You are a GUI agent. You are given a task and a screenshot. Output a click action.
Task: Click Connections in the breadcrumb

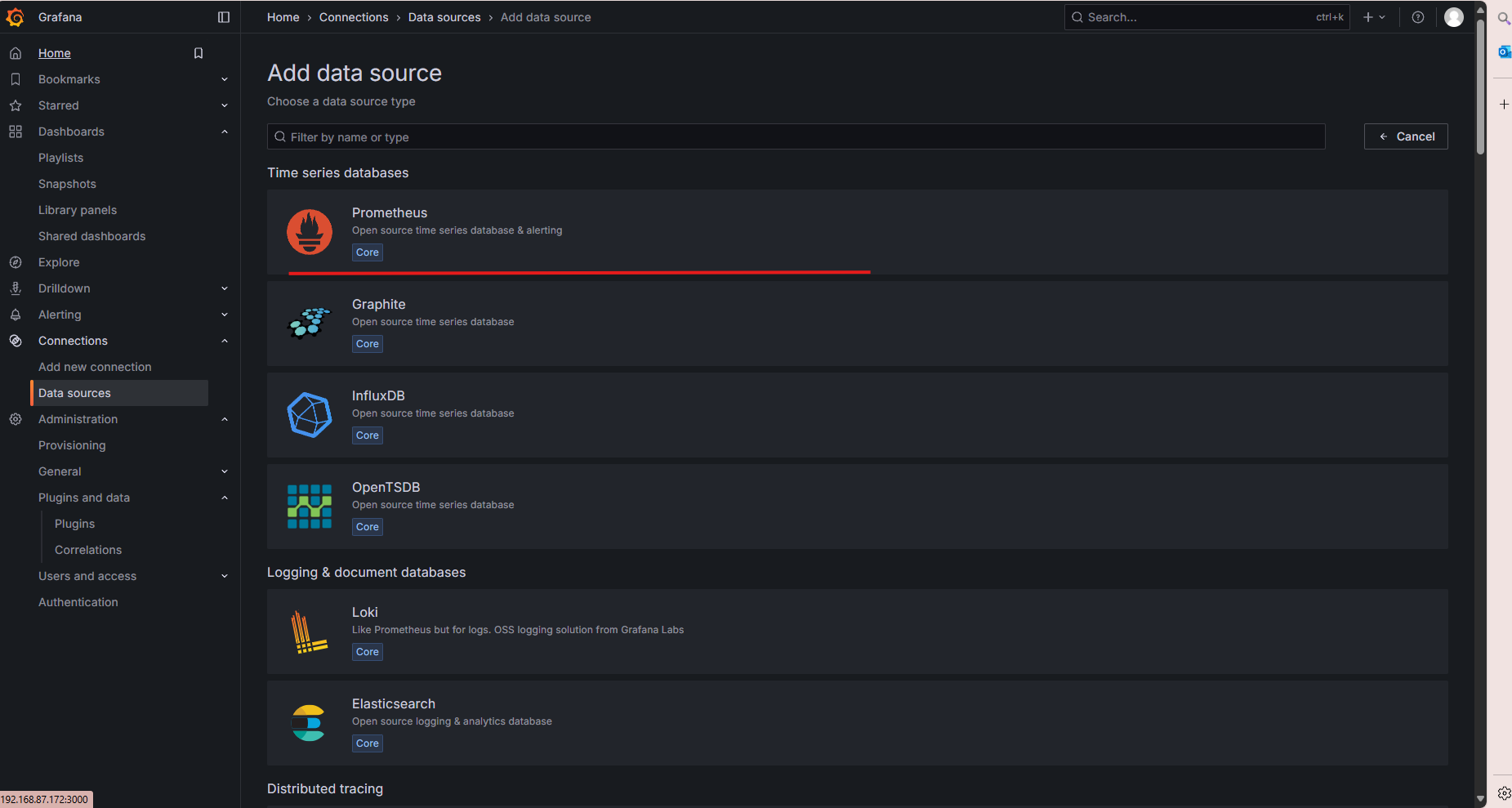click(354, 17)
